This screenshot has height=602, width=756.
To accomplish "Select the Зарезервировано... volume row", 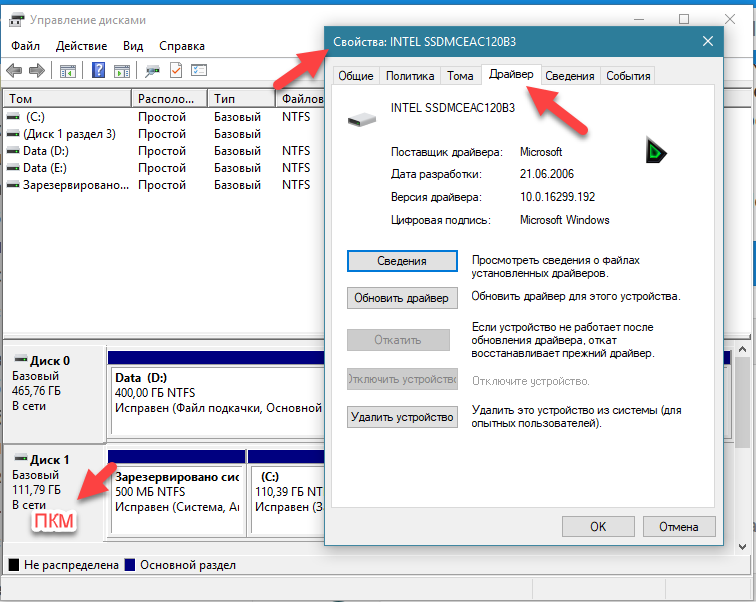I will pyautogui.click(x=164, y=185).
